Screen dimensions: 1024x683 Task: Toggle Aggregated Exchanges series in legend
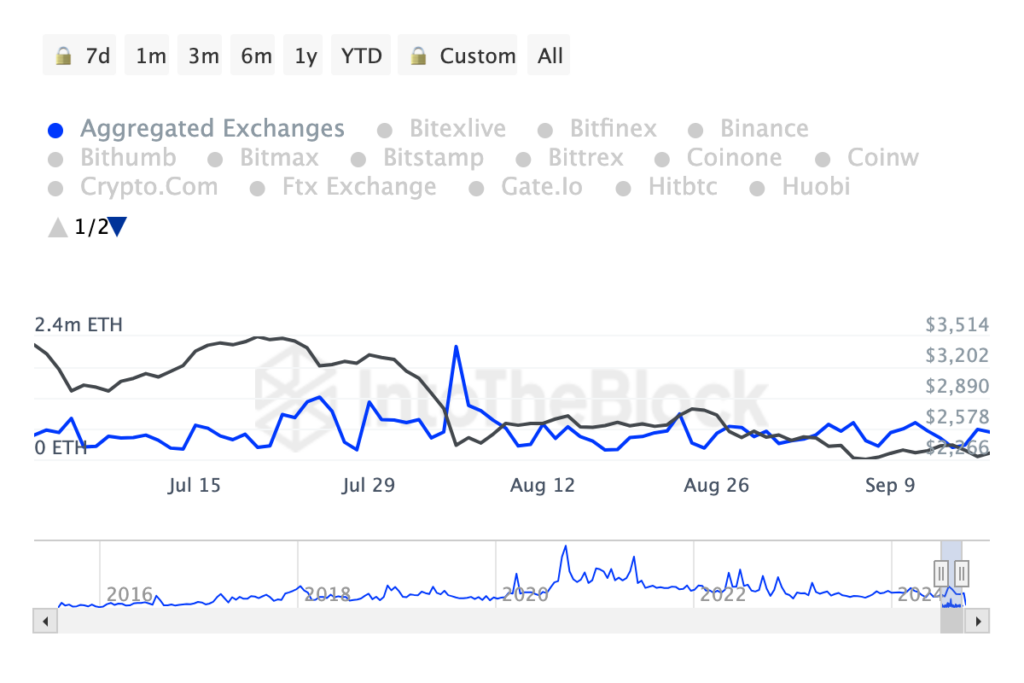pos(196,129)
